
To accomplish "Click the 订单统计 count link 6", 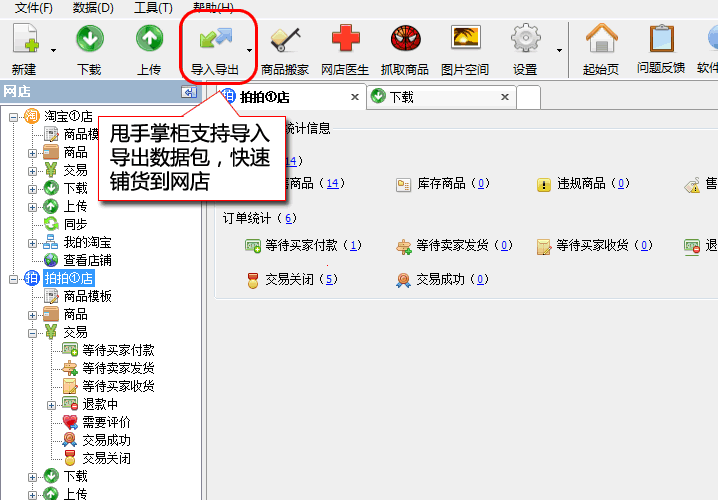I will pos(288,218).
